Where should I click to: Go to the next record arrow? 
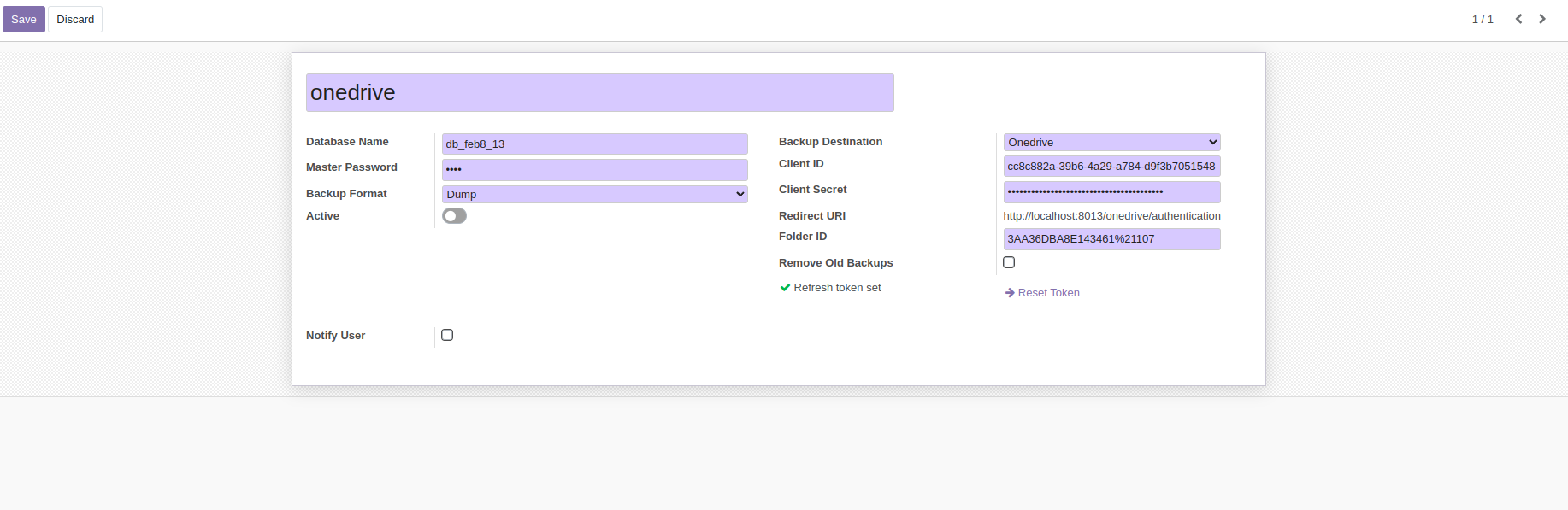pyautogui.click(x=1542, y=19)
